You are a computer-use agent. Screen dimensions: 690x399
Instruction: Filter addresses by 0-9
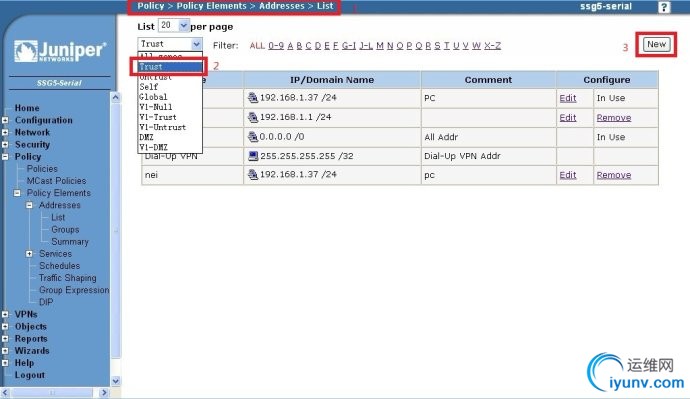click(x=276, y=45)
